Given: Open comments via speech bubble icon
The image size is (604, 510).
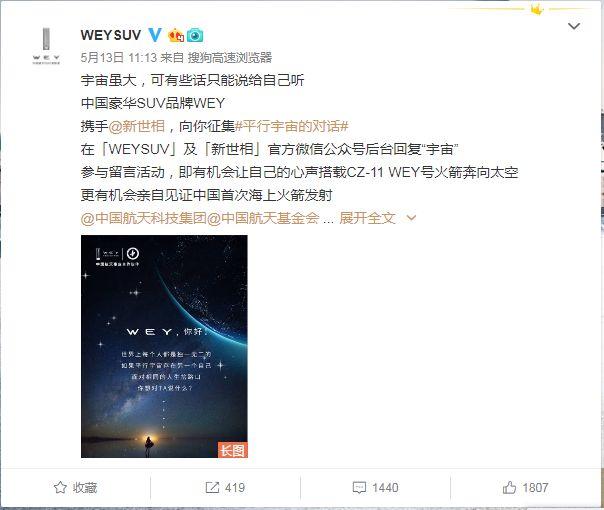Looking at the screenshot, I should 359,487.
